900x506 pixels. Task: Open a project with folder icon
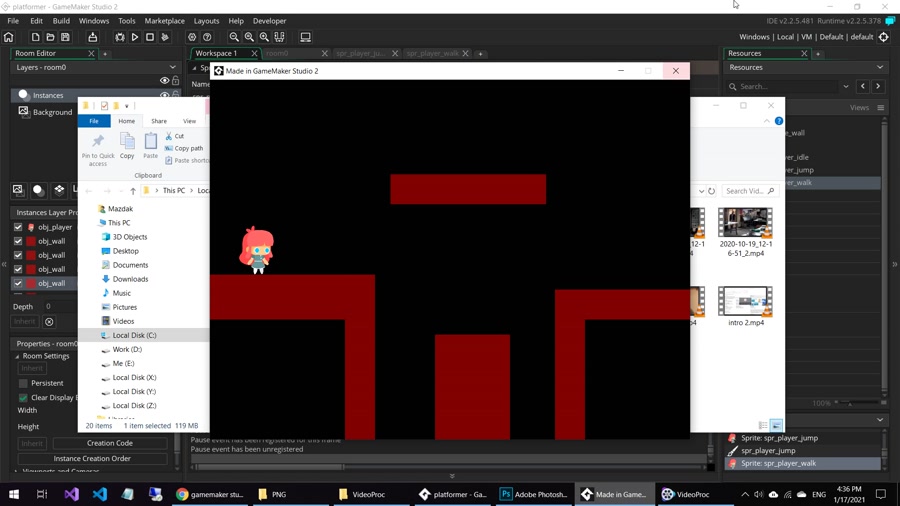tap(51, 37)
